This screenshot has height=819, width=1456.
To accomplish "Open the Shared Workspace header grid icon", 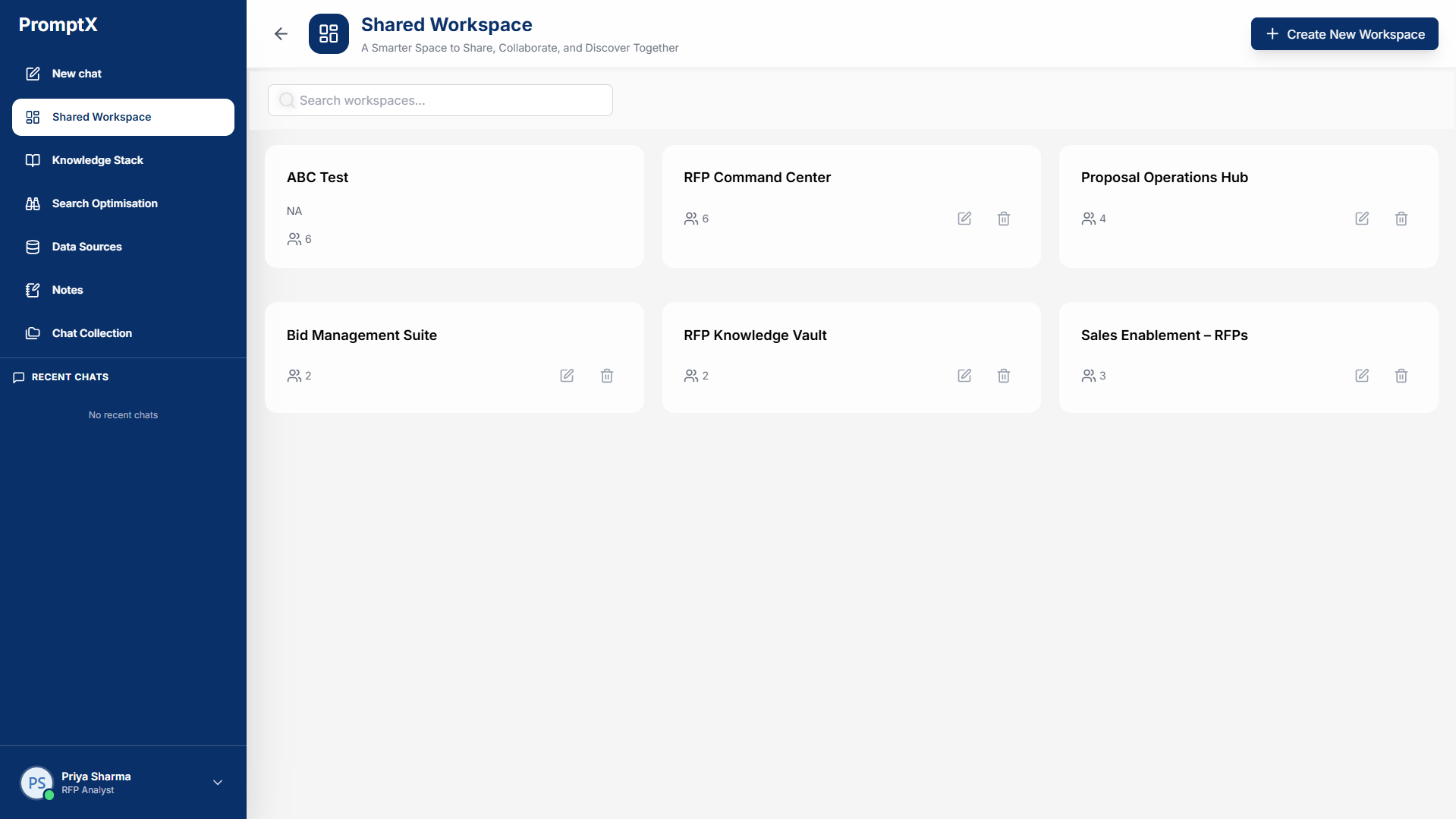I will pos(329,33).
